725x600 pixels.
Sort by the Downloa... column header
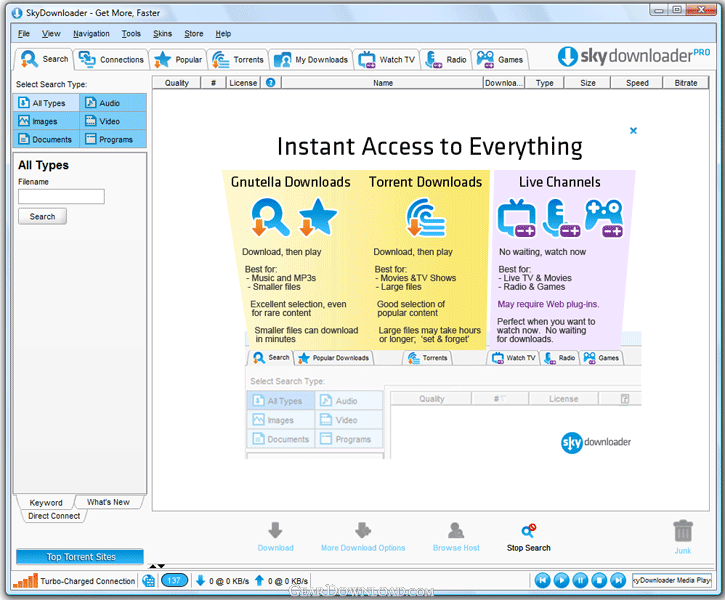click(504, 83)
